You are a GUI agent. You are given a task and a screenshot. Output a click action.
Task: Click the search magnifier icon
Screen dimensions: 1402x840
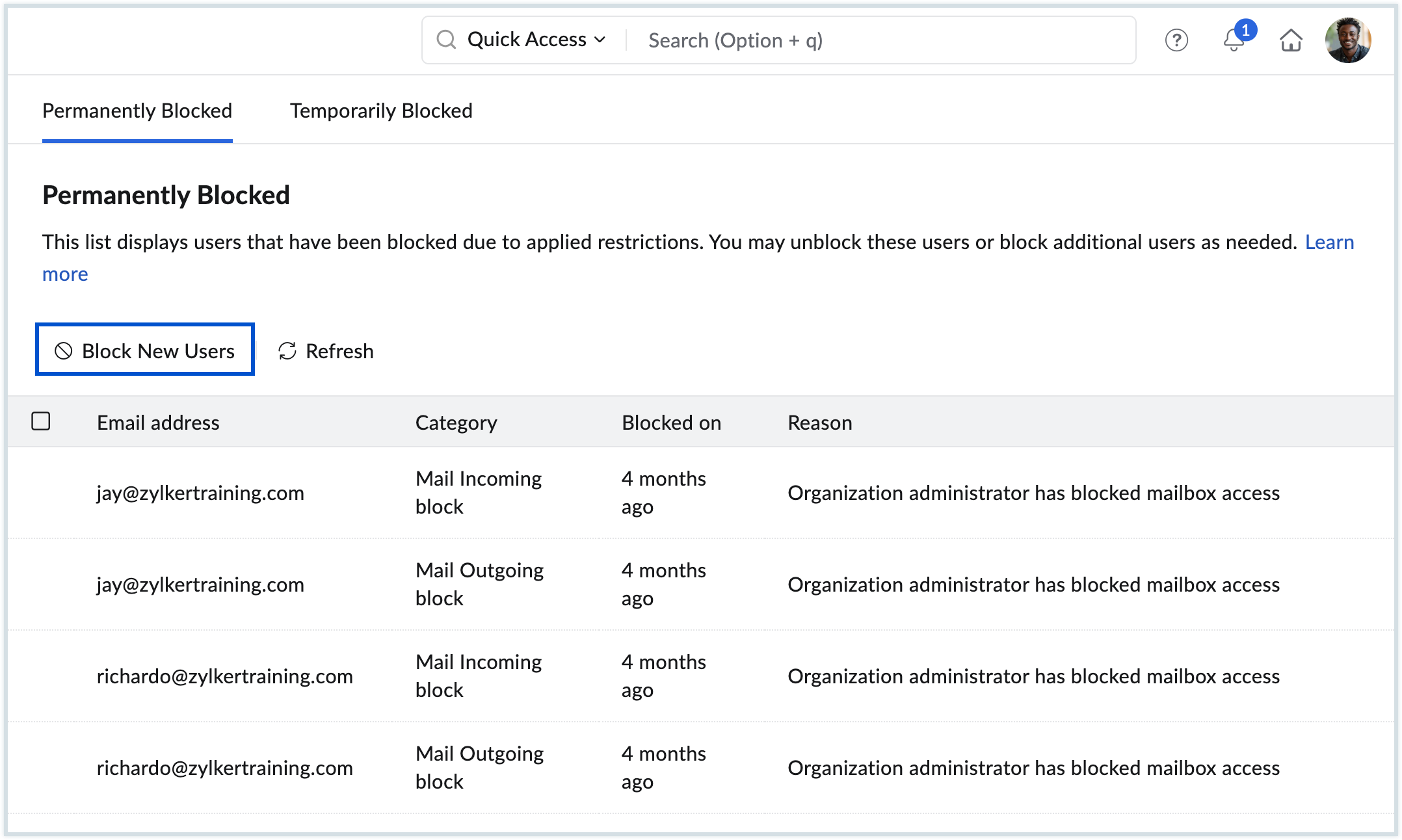446,40
